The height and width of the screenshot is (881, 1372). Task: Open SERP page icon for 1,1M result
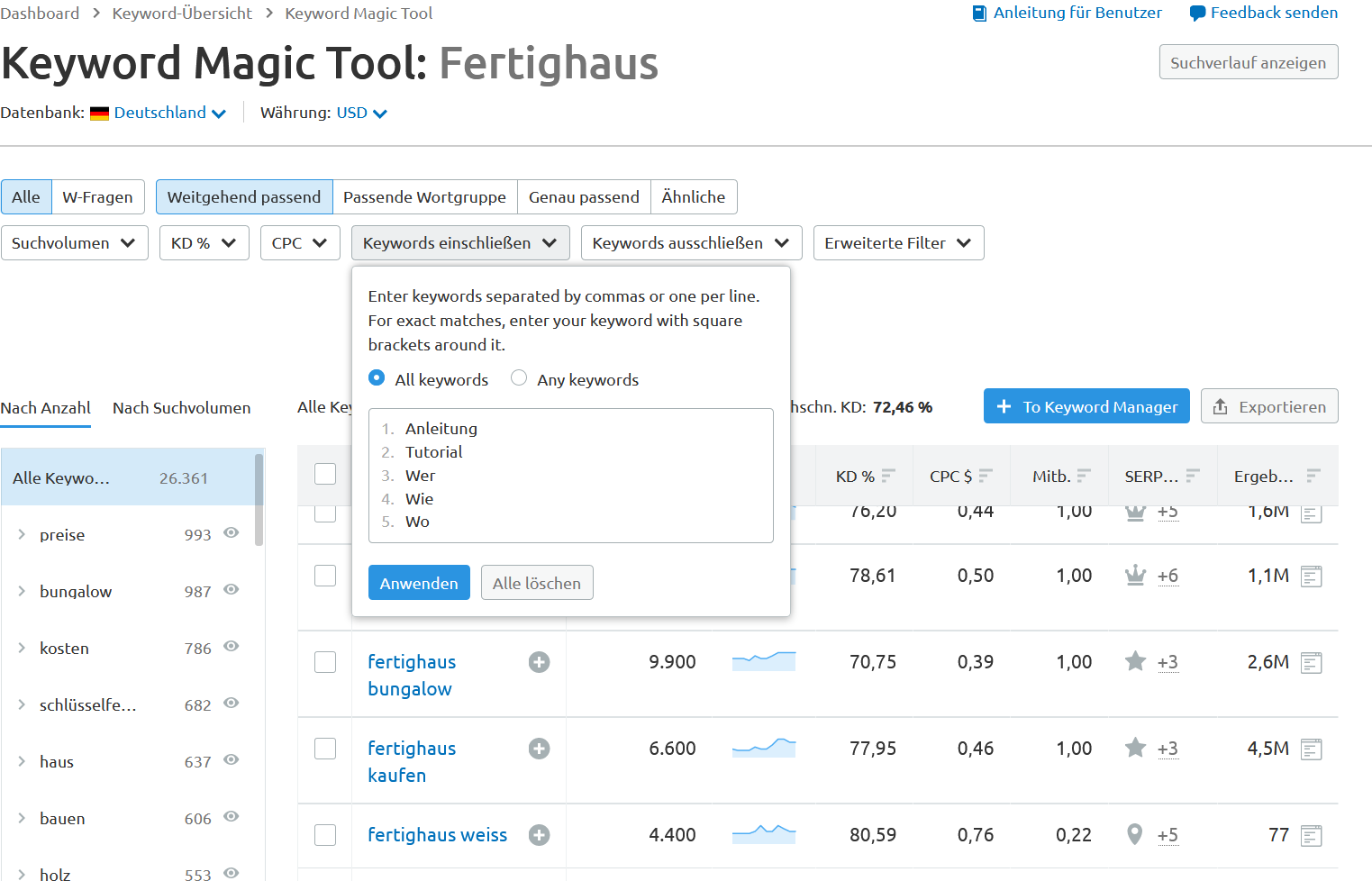[1312, 577]
